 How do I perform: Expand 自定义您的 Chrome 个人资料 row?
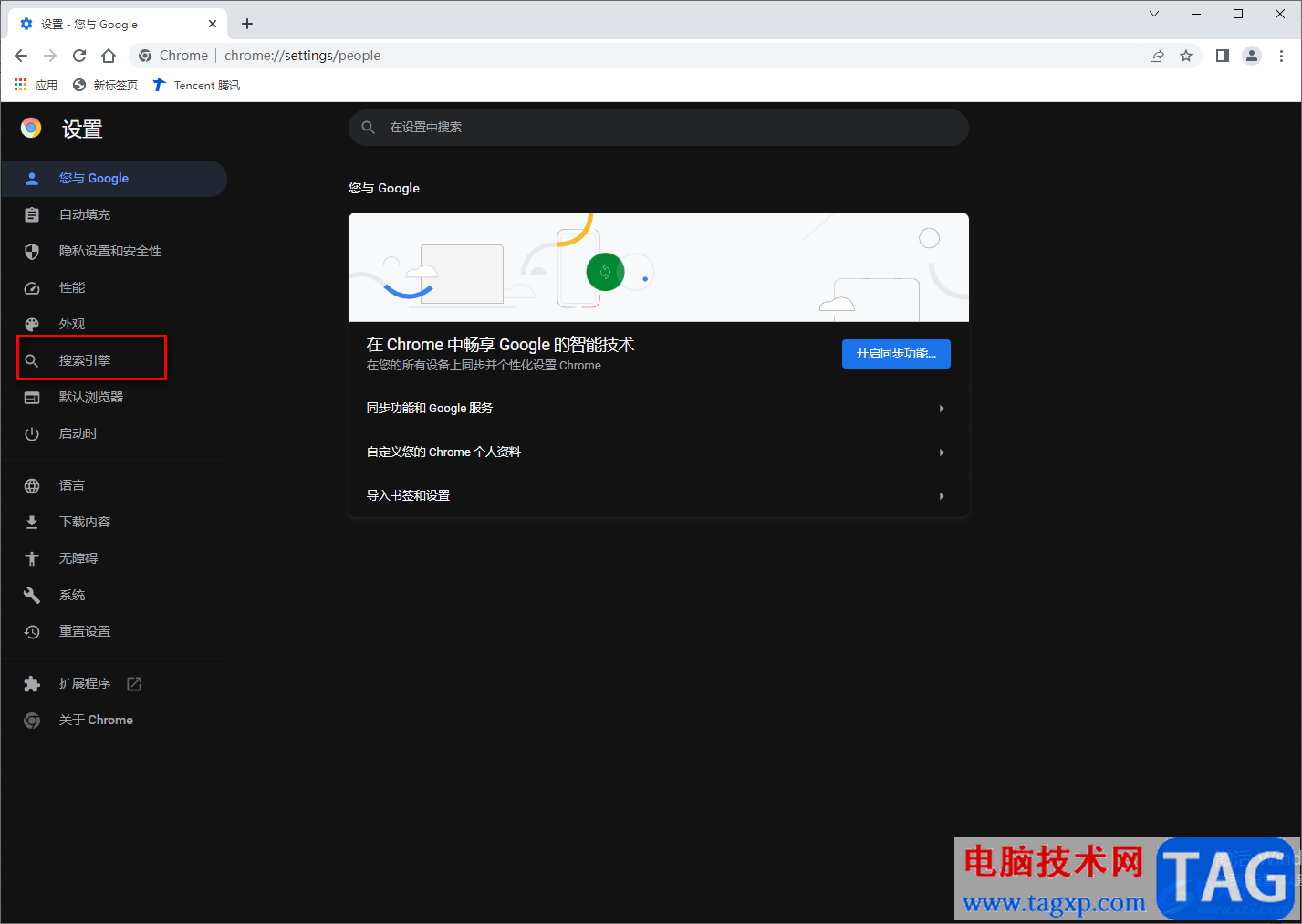click(659, 452)
